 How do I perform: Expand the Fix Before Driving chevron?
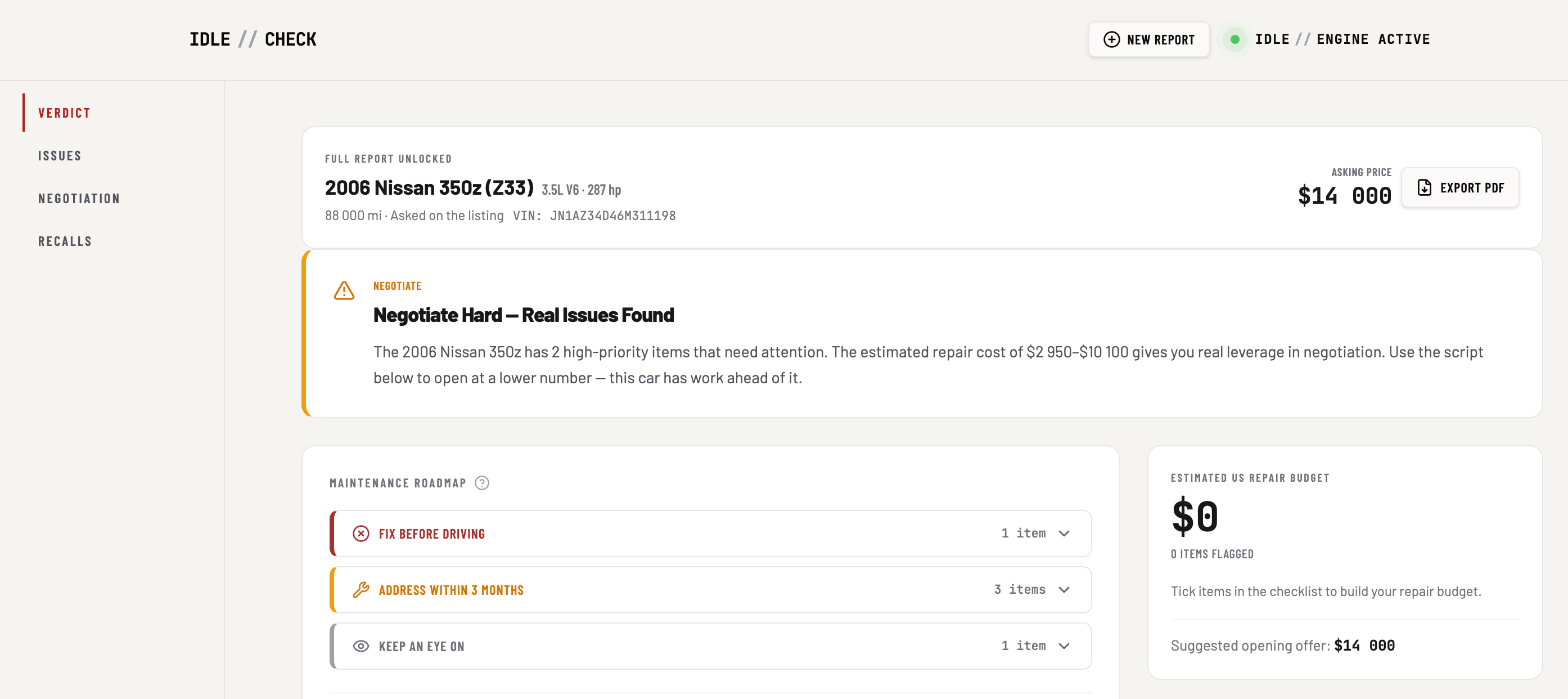pyautogui.click(x=1064, y=534)
